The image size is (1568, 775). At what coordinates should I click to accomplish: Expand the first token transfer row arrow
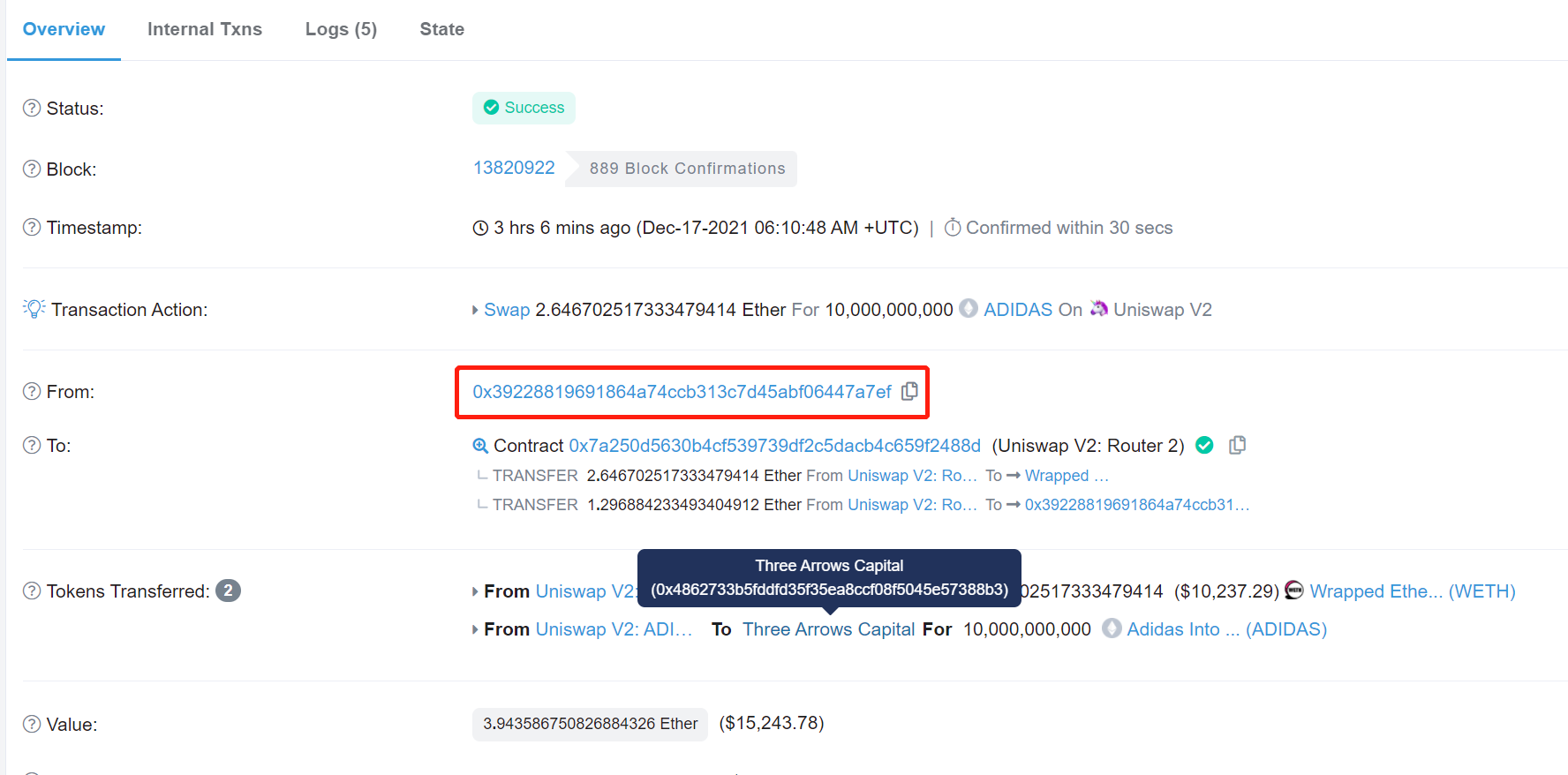click(476, 591)
